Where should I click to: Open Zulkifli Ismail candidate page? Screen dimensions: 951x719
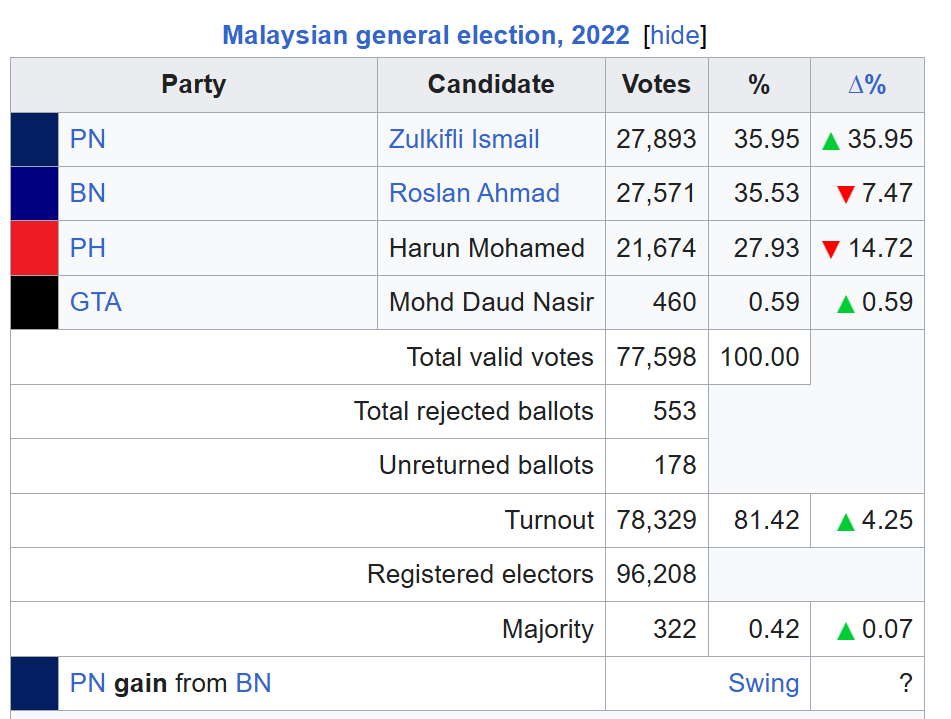pos(464,139)
